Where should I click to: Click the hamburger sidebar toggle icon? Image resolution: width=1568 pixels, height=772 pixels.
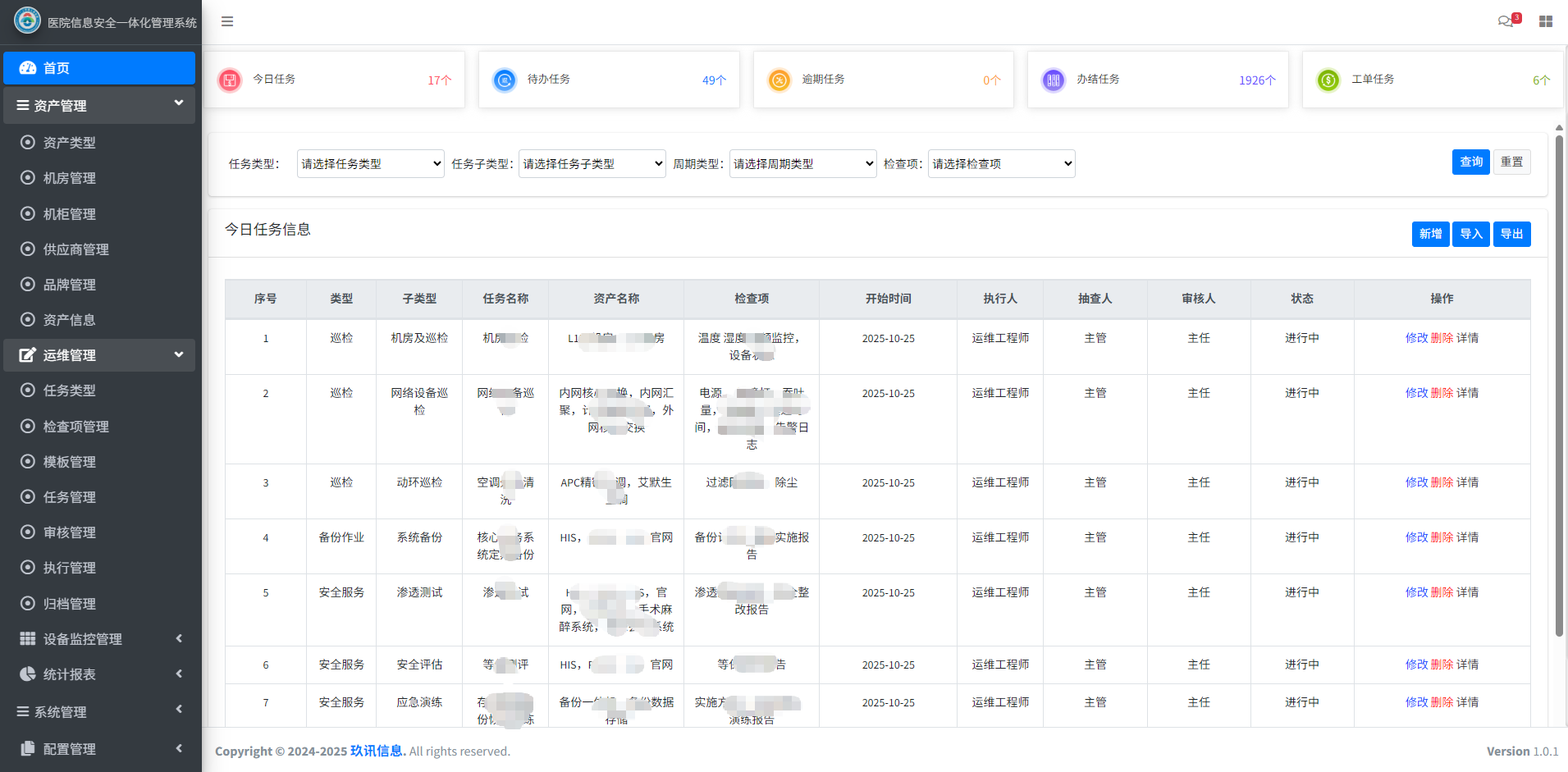pyautogui.click(x=227, y=21)
